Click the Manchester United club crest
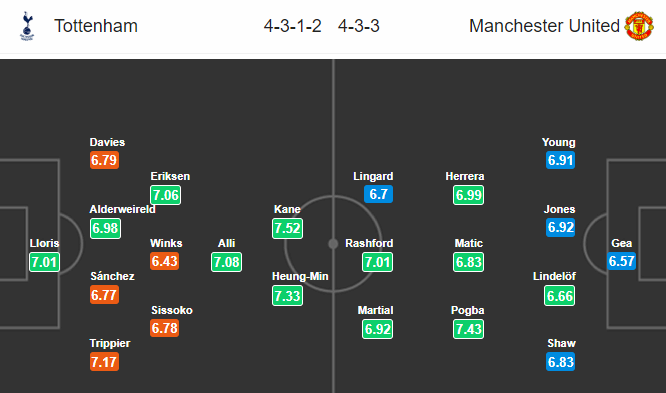 tap(638, 26)
